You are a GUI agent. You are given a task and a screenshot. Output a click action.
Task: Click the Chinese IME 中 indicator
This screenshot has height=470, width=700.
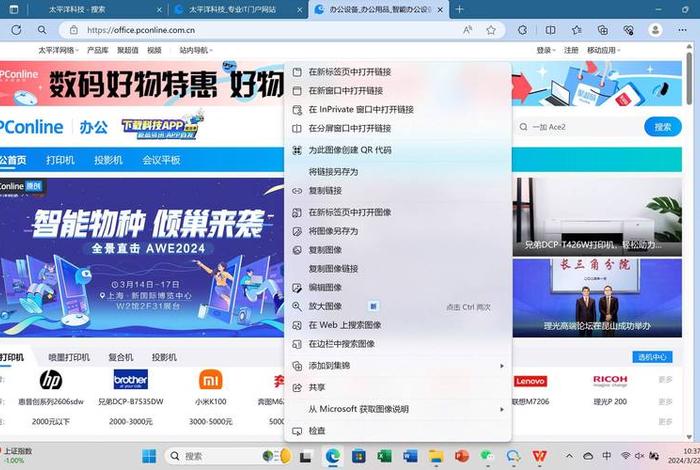pos(606,456)
